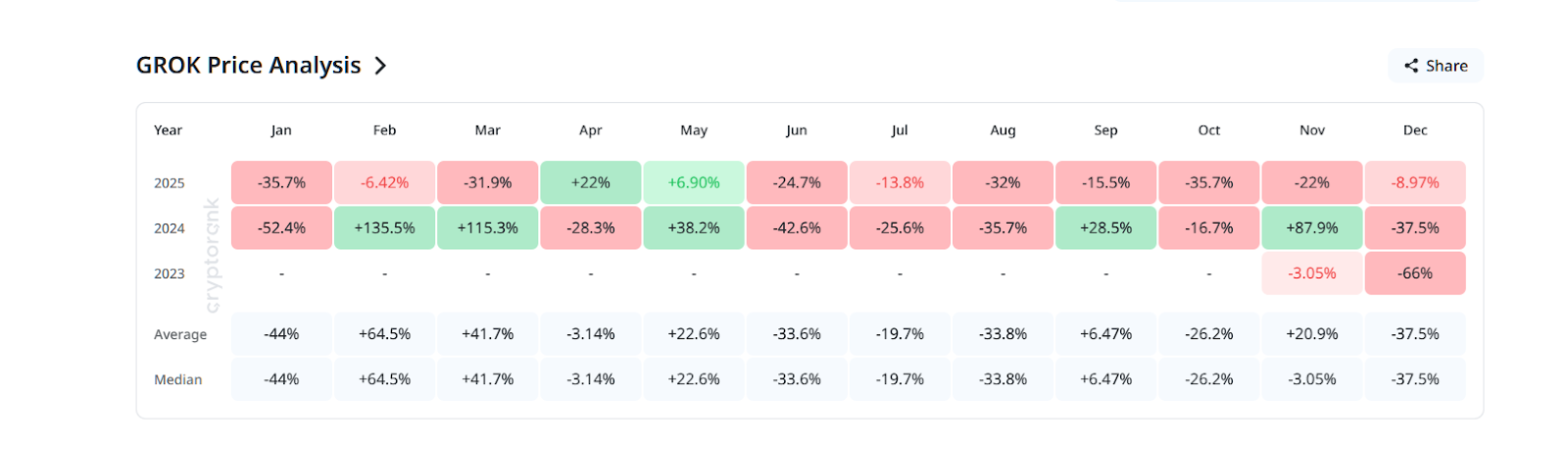
Task: Open the GROK Price Analysis heading link
Action: point(248,66)
